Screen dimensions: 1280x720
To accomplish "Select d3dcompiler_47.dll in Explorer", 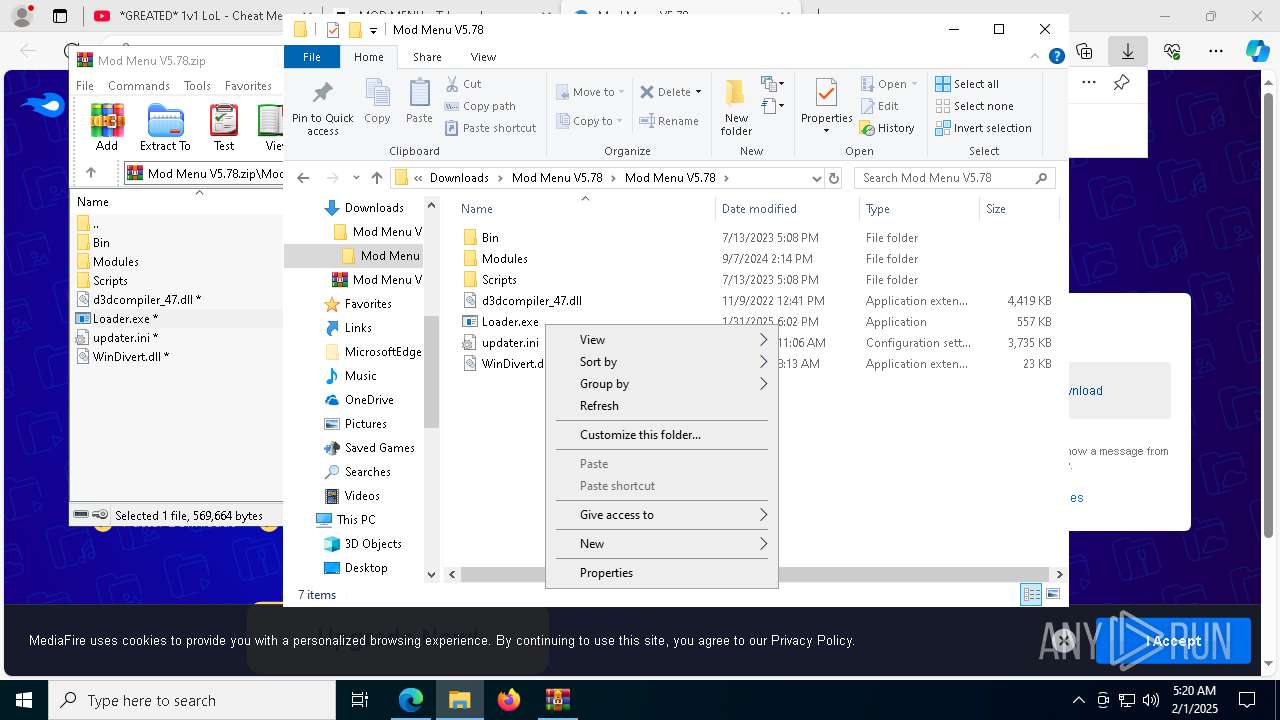I will [531, 301].
